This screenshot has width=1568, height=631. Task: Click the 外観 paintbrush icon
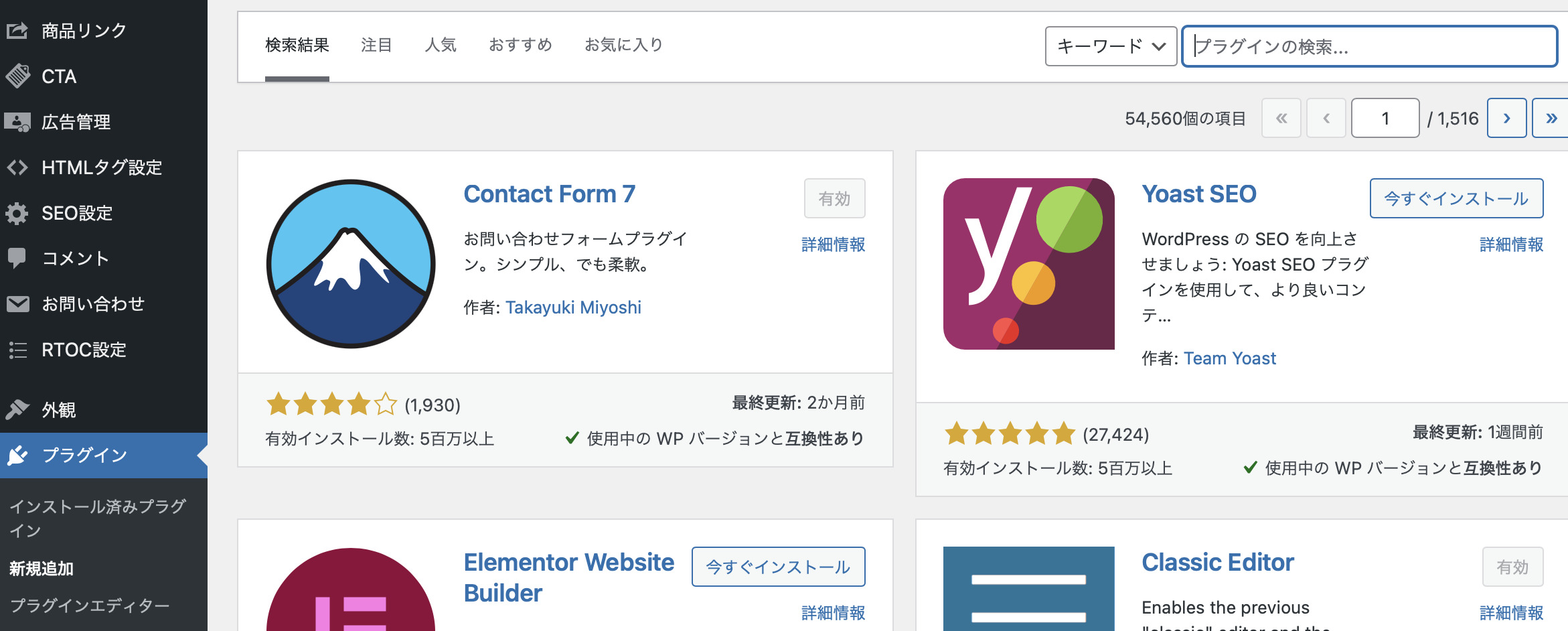[17, 409]
